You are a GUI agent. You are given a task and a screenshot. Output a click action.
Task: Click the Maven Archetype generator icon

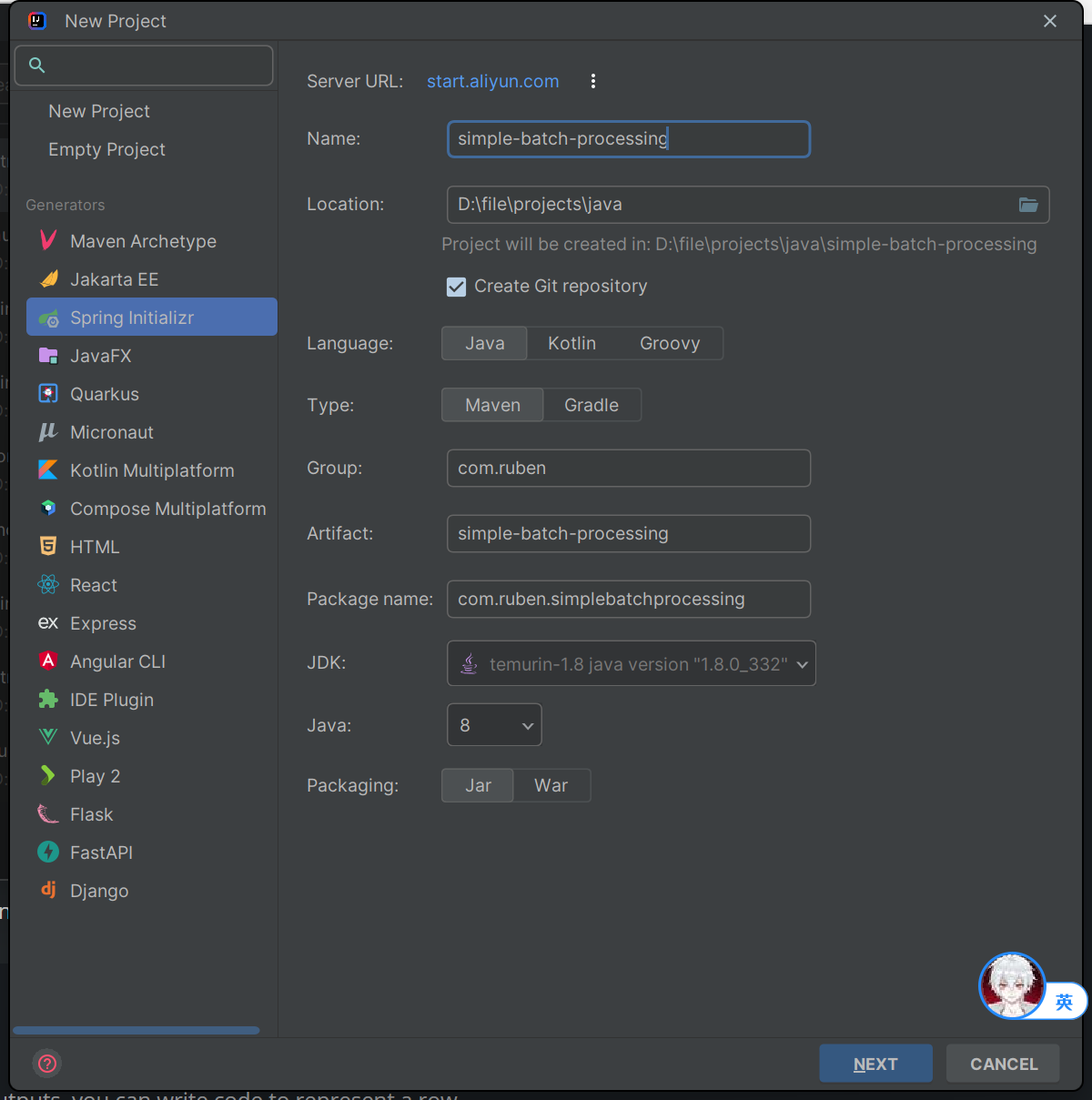[x=49, y=241]
